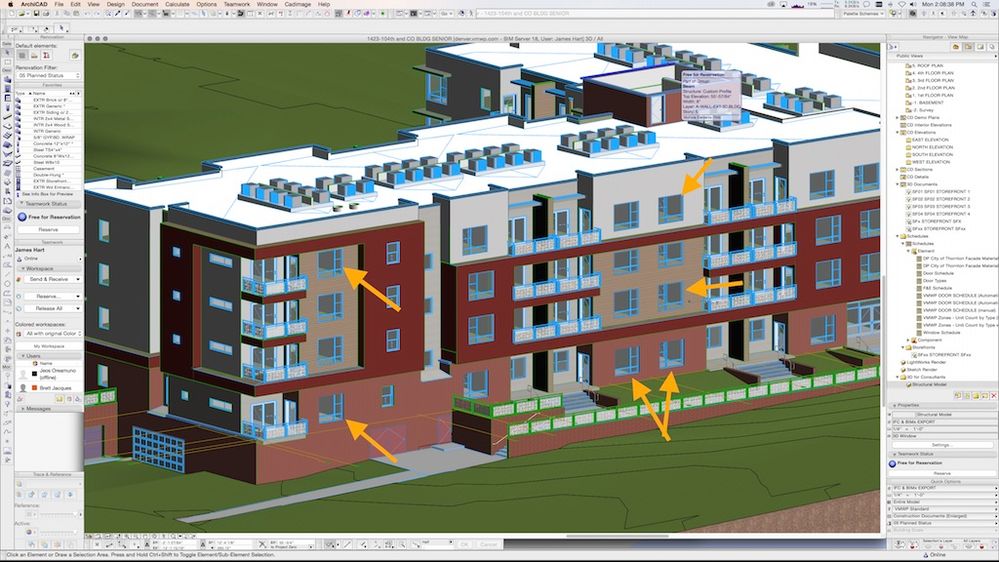Click the Reserve... dropdown button
Viewport: 999px width, 562px height.
[x=53, y=296]
